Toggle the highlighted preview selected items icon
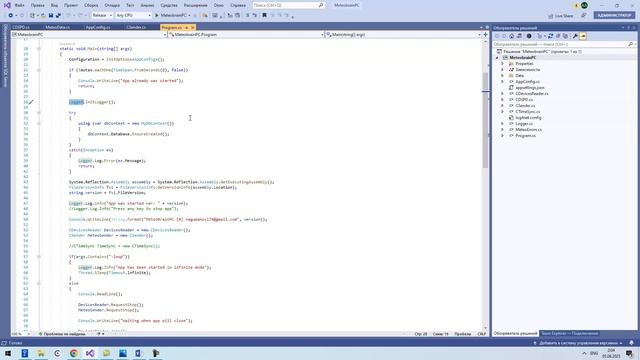Image resolution: width=640 pixels, height=360 pixels. coord(583,36)
